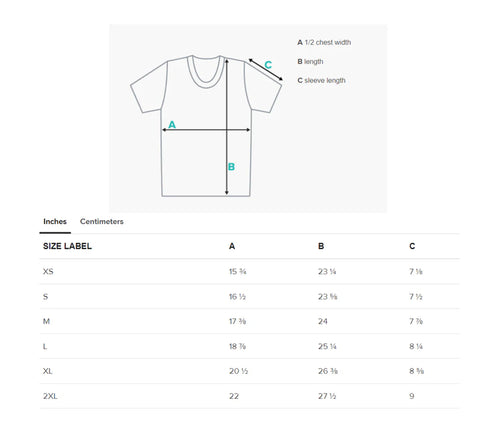
Task: Click the t-shirt left sleeve outline
Action: [149, 87]
